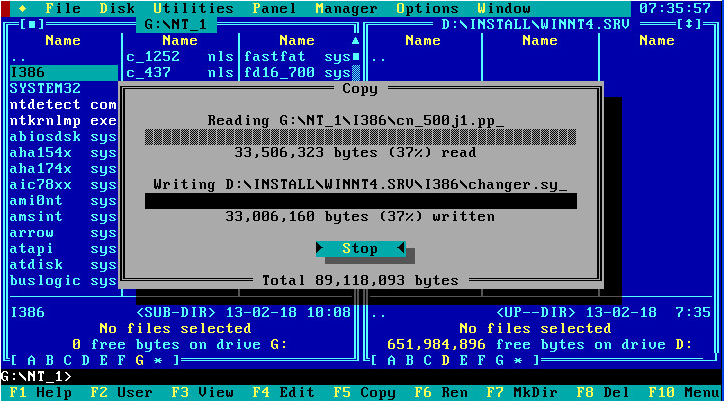Viewport: 724px width, 401px height.
Task: Click the left panel scrollbar thumb
Action: 356,56
